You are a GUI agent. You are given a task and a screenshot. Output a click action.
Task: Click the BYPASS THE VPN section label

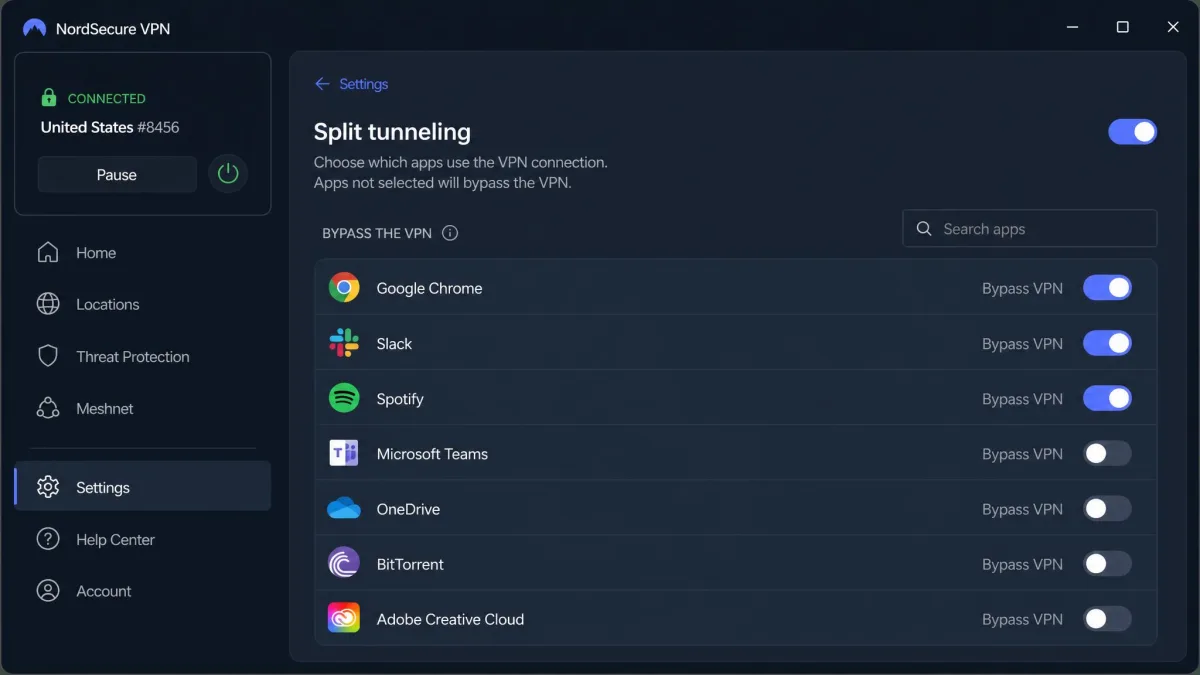(x=377, y=233)
